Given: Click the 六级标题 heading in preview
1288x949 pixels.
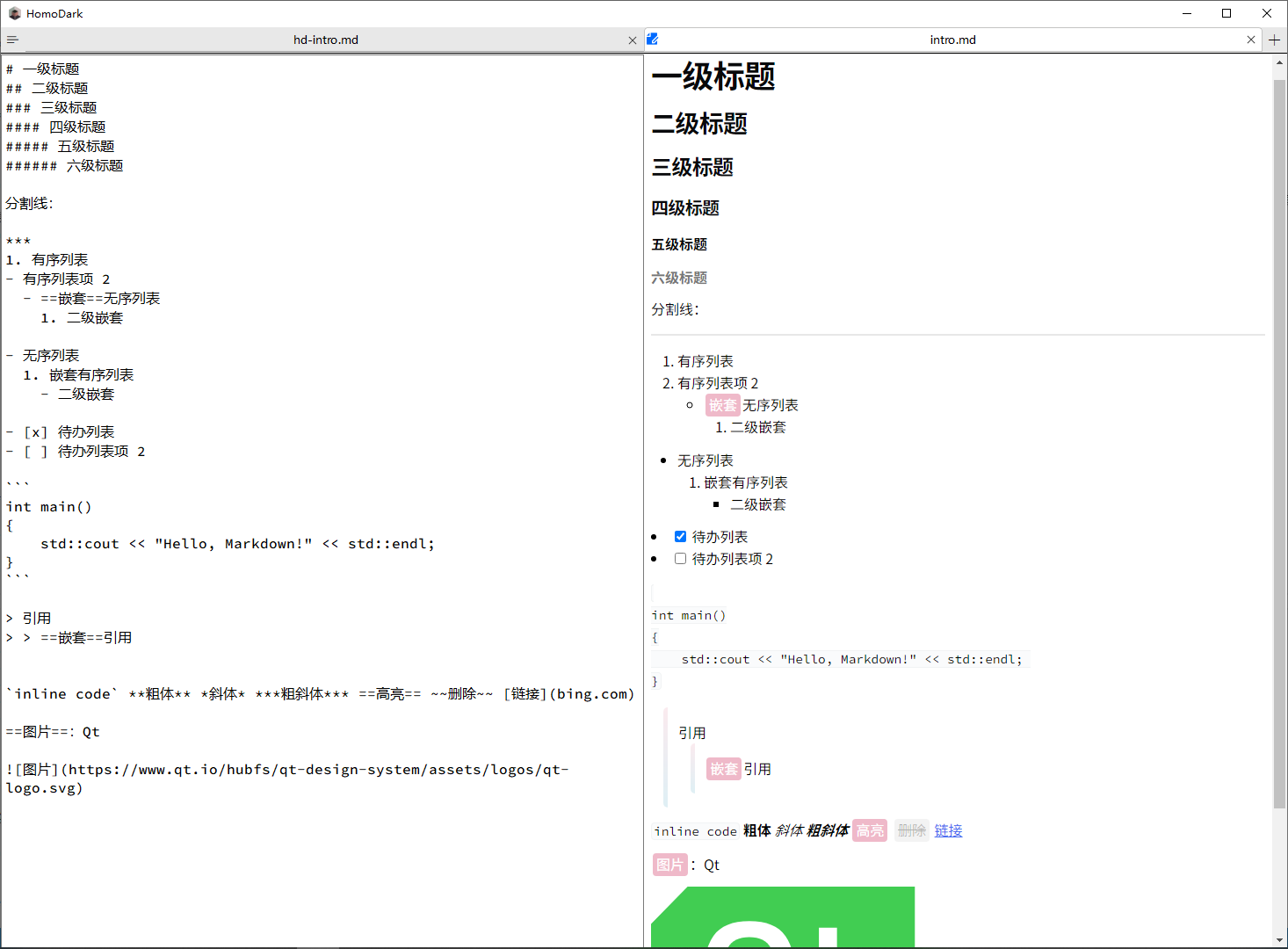Looking at the screenshot, I should tap(679, 278).
